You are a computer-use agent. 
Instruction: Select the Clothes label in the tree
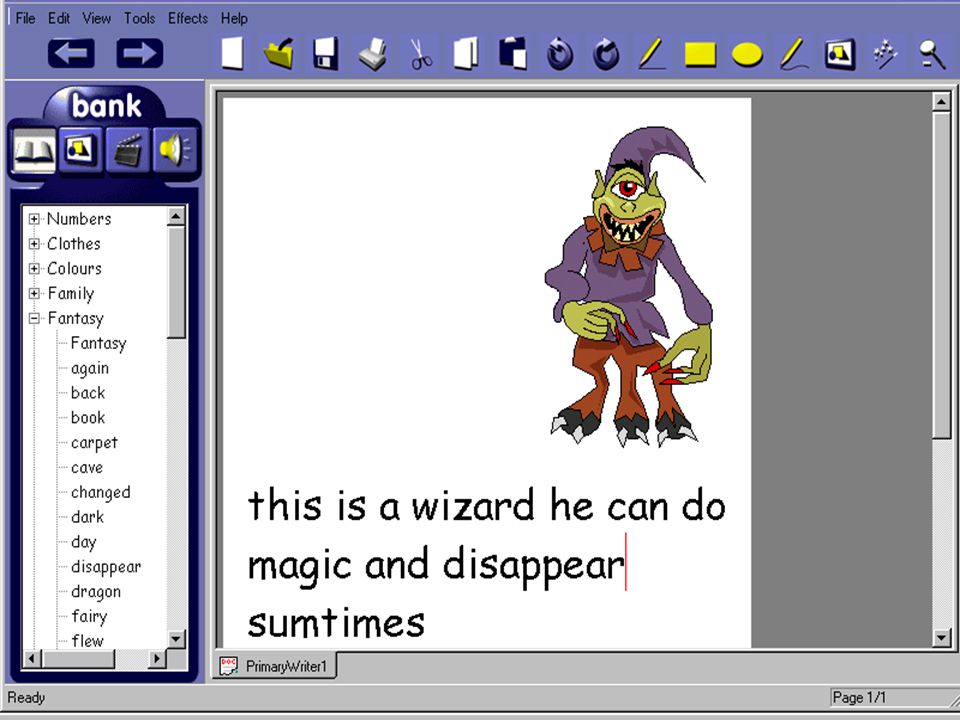click(73, 244)
